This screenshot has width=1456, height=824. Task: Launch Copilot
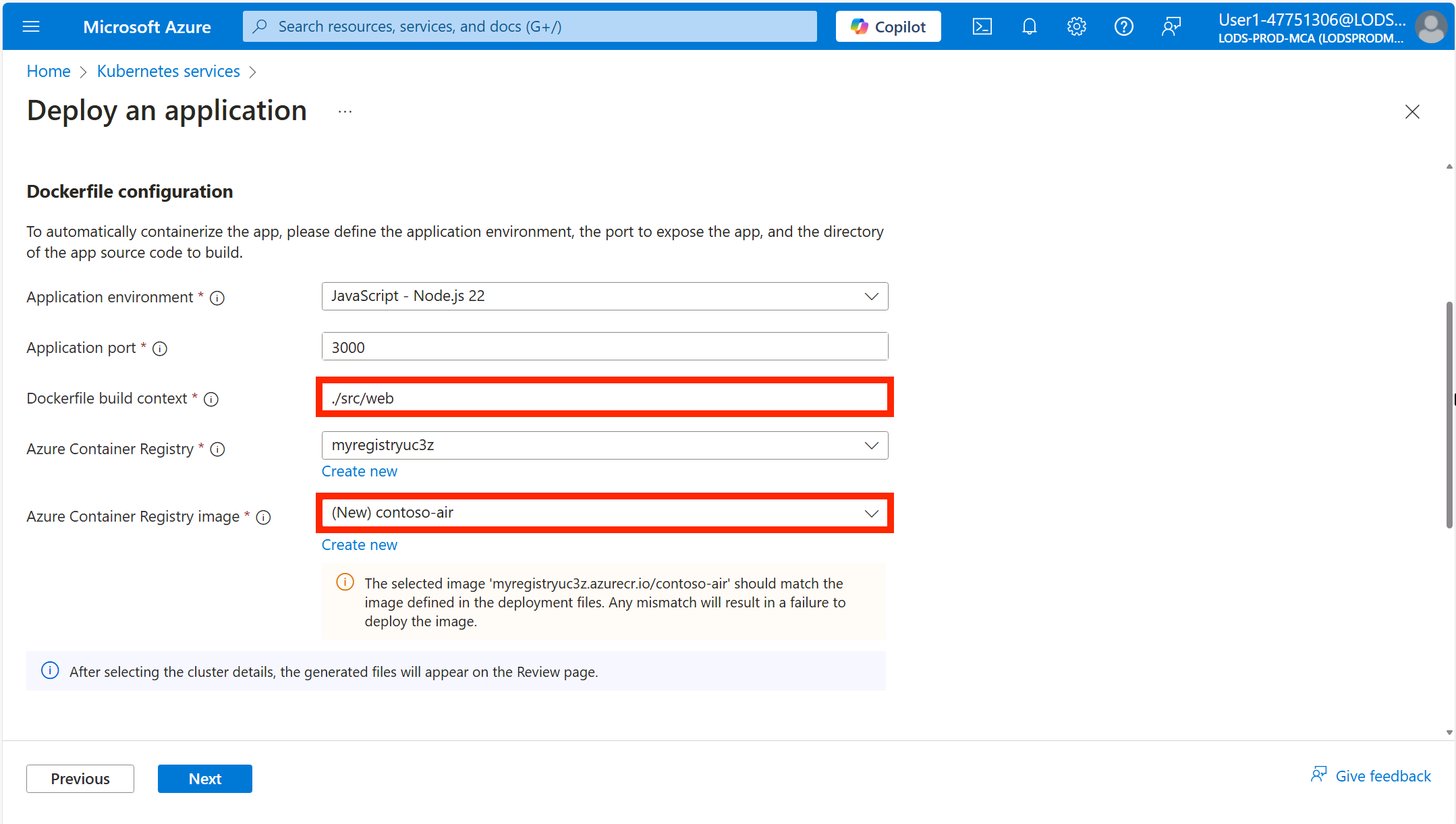pos(888,26)
